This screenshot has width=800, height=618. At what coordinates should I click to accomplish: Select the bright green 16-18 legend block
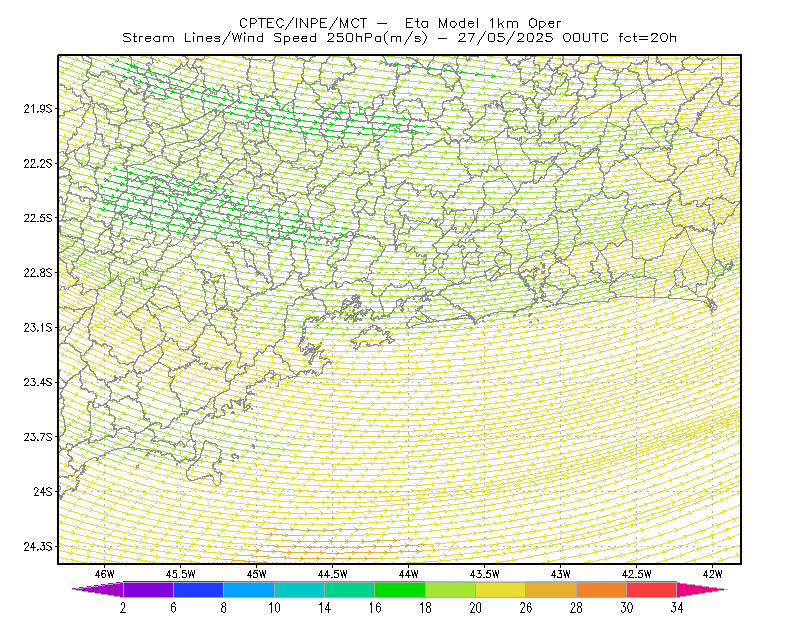click(400, 589)
